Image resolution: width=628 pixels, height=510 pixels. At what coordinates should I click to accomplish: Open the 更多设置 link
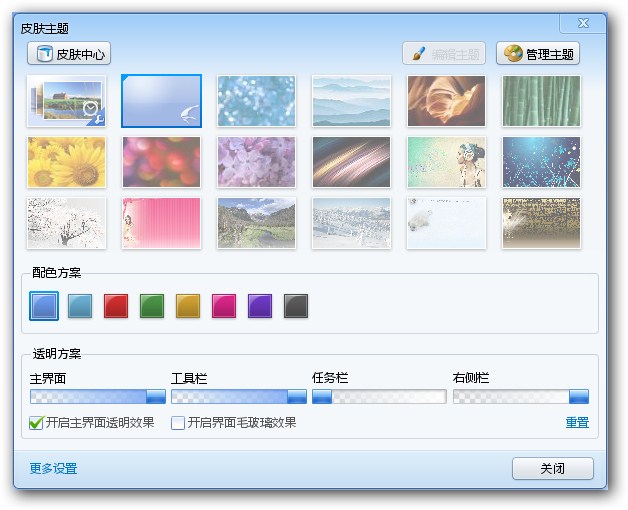click(x=53, y=468)
